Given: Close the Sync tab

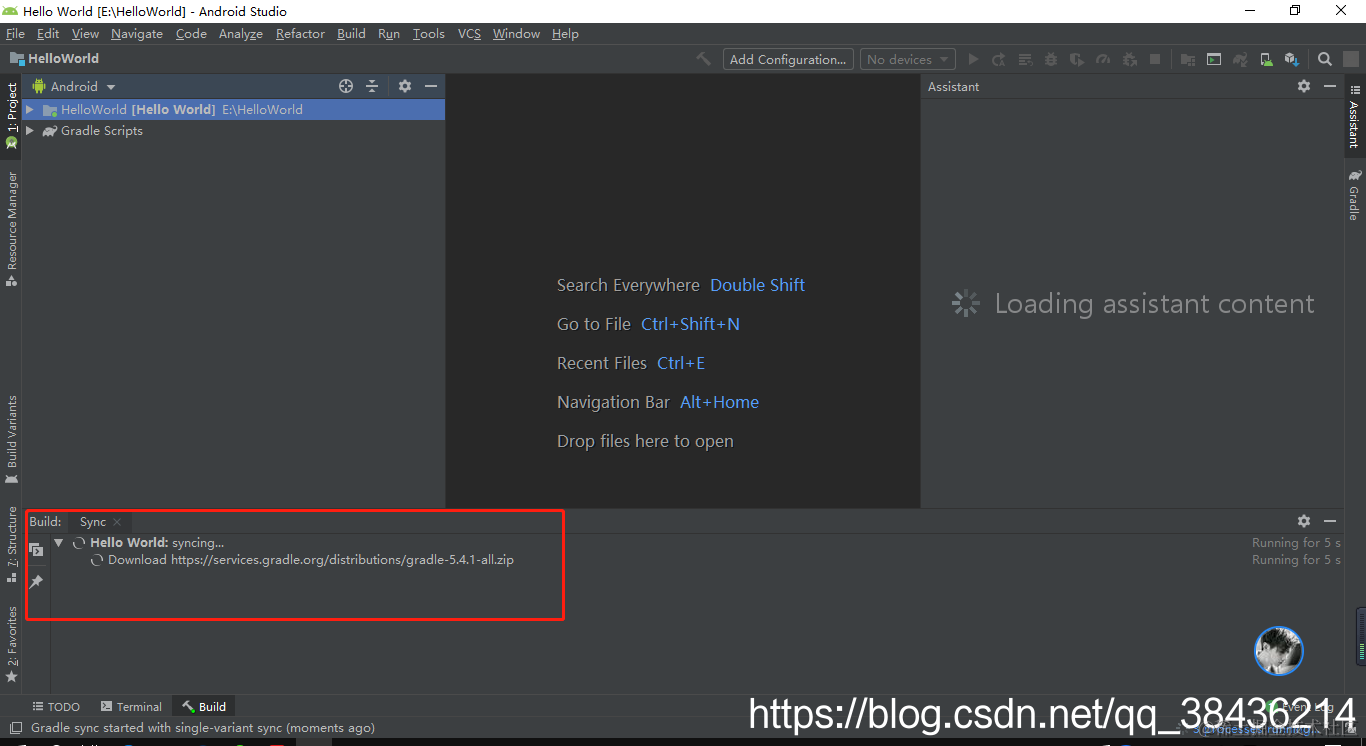Looking at the screenshot, I should (x=117, y=522).
